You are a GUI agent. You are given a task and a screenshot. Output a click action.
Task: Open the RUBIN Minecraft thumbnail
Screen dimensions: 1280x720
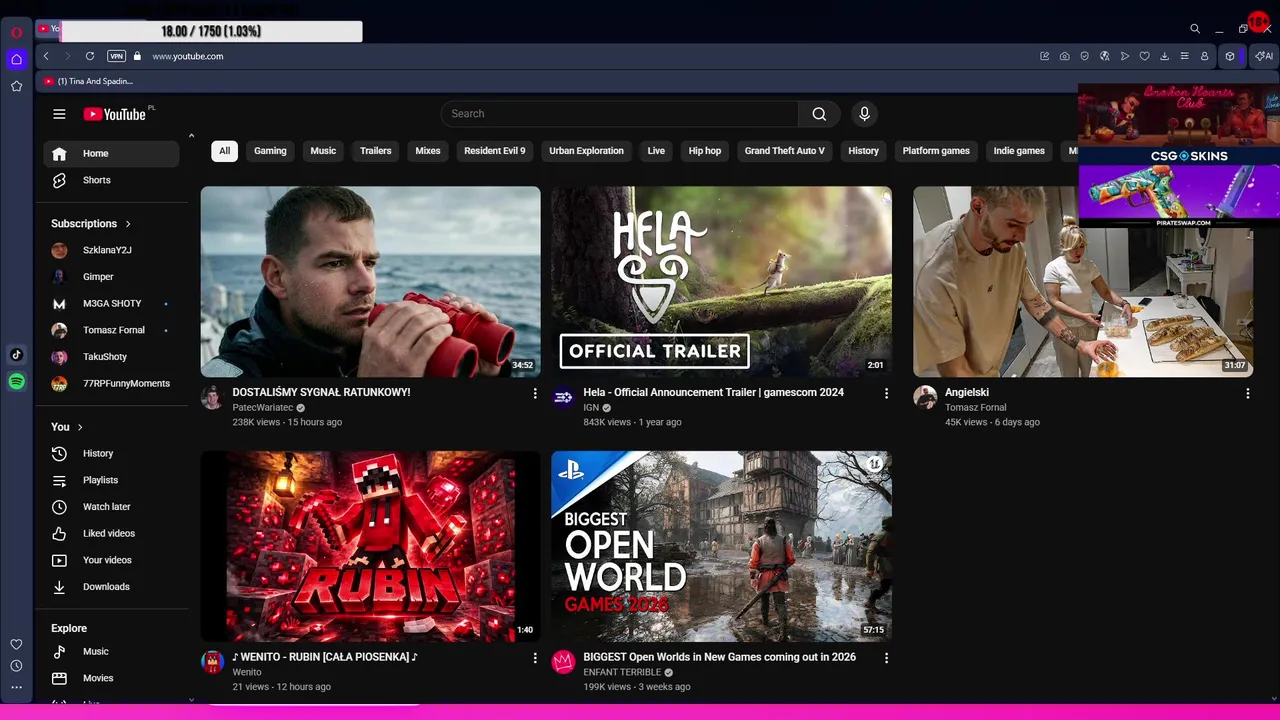(x=370, y=546)
